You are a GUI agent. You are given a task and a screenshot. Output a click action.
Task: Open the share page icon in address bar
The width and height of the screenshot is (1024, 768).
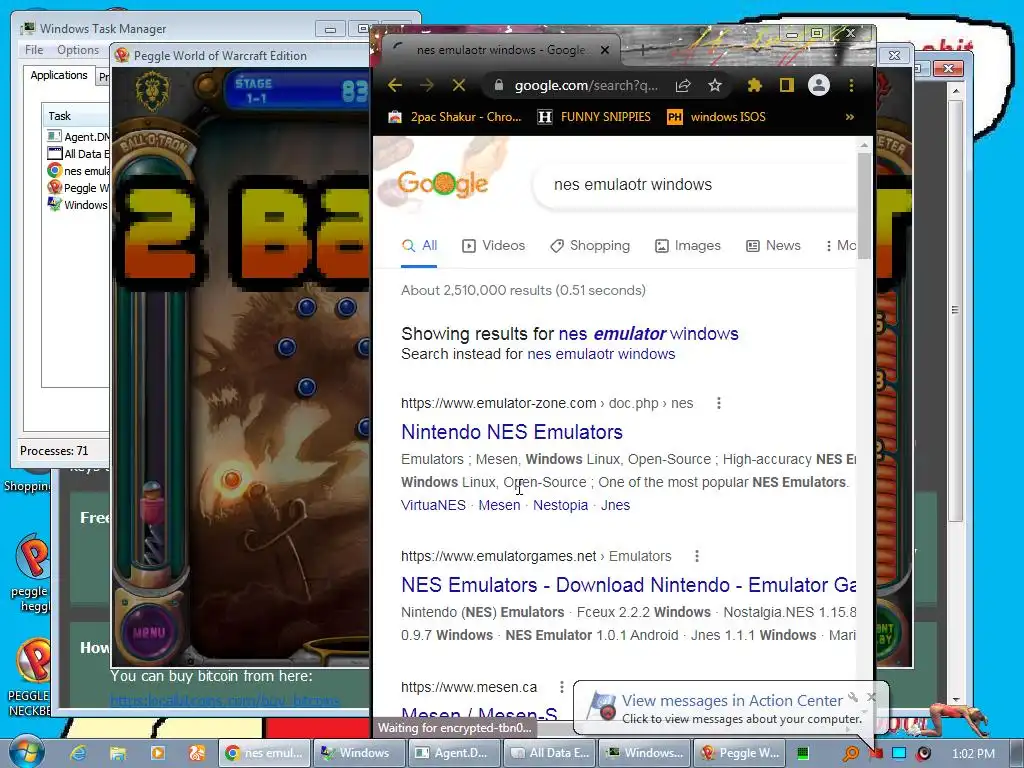coord(683,85)
